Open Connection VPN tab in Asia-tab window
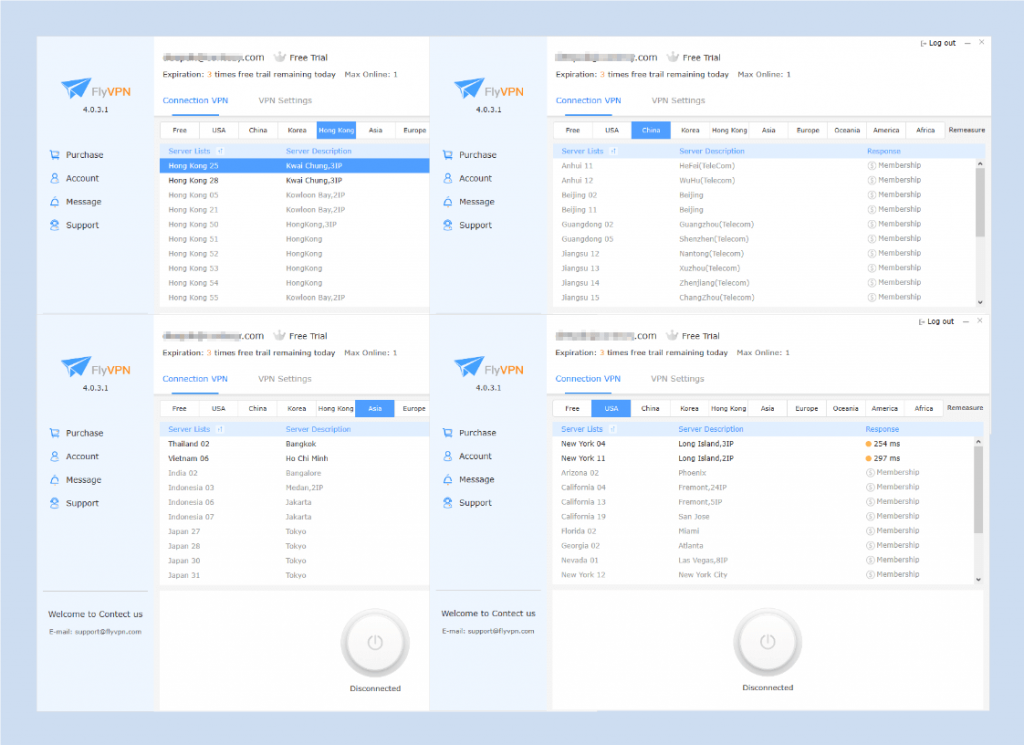The width and height of the screenshot is (1024, 745). pos(195,379)
